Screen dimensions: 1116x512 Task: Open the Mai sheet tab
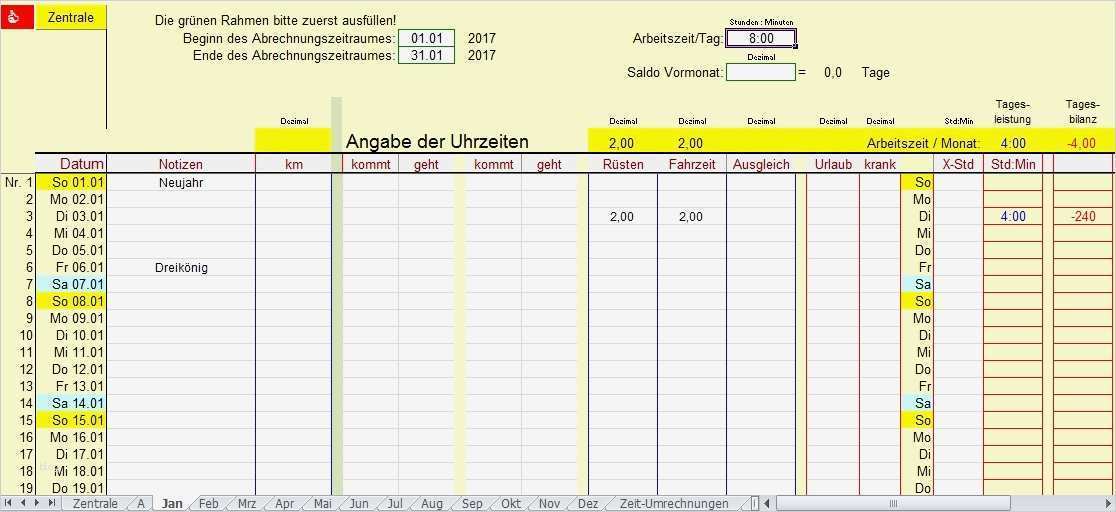(x=322, y=503)
